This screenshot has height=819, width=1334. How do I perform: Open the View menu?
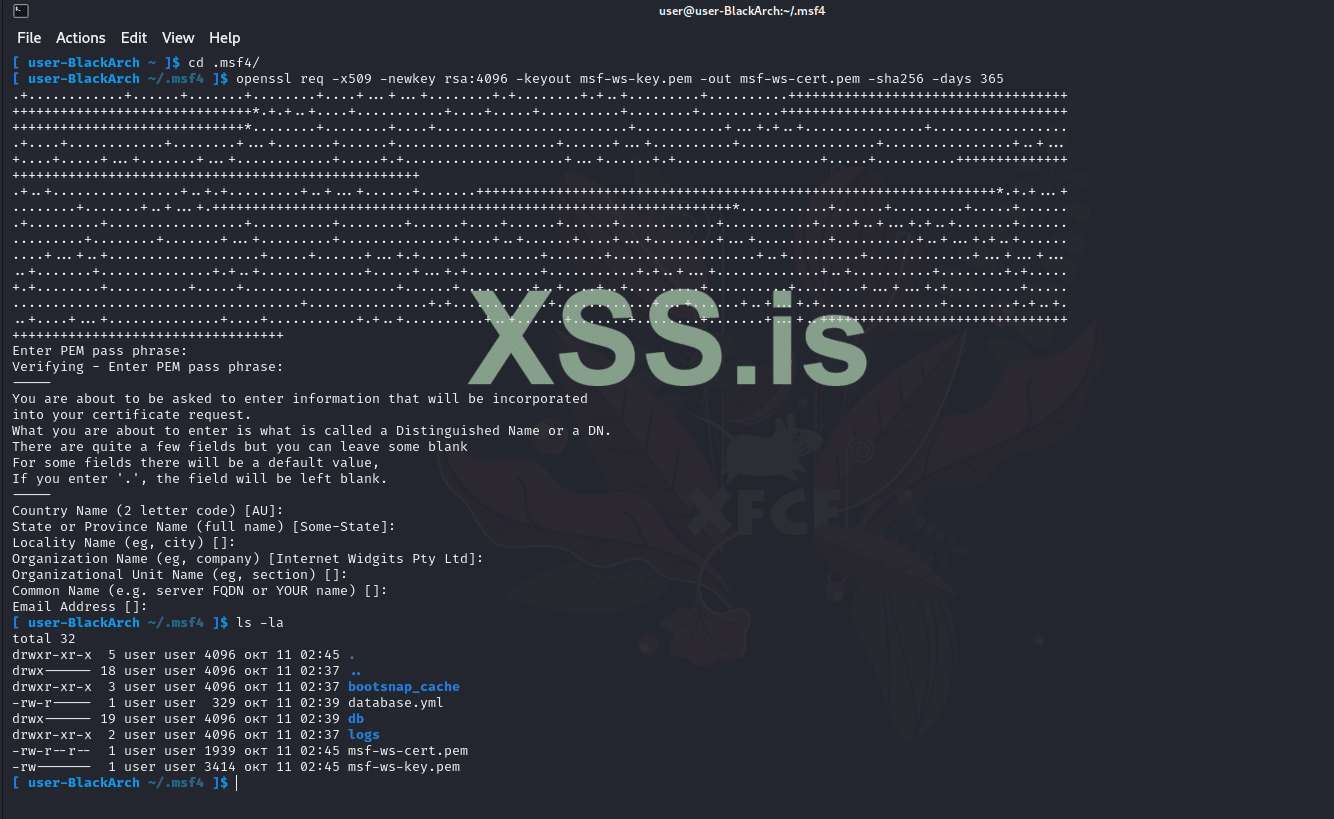coord(178,38)
